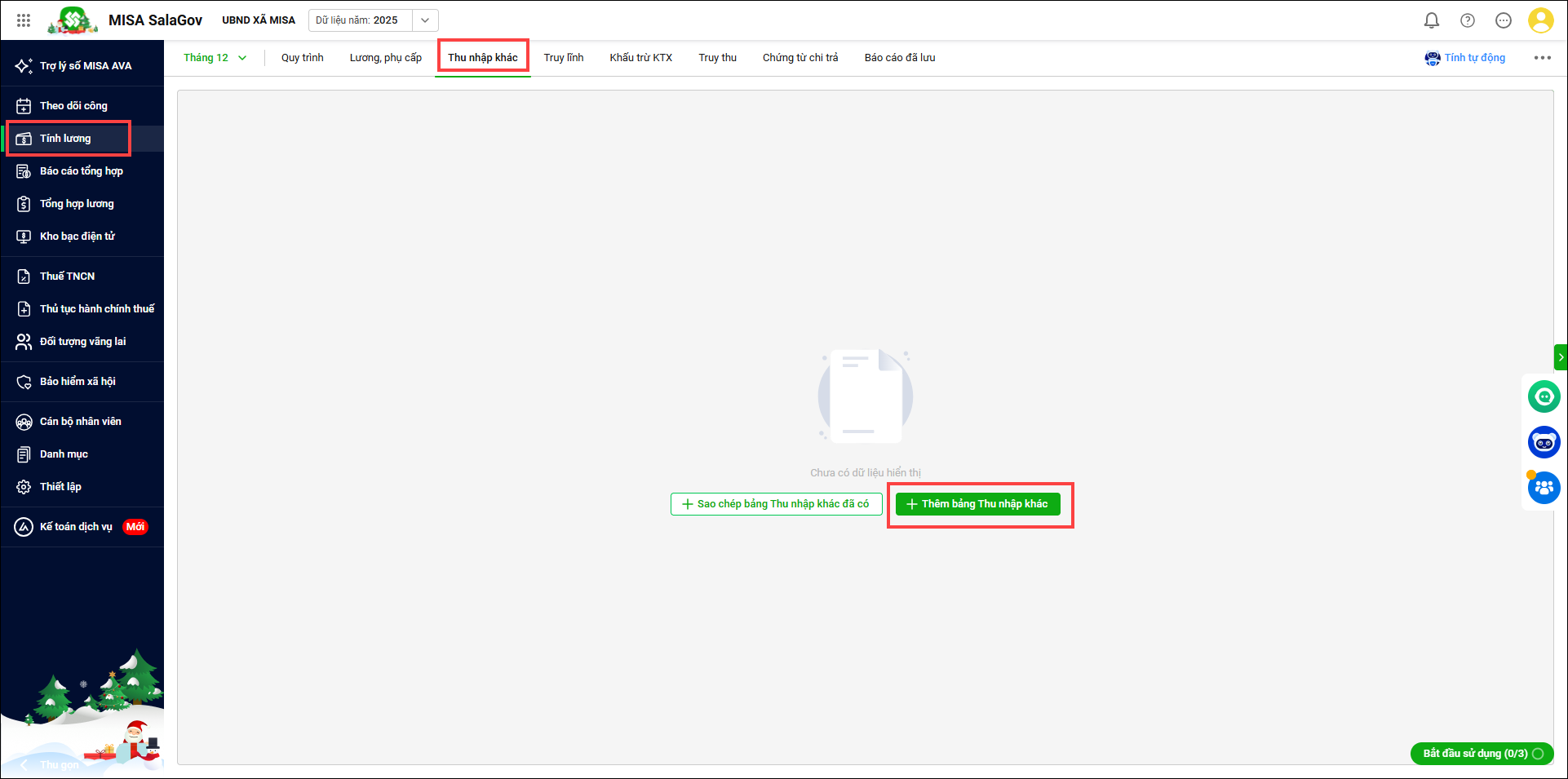The image size is (1568, 779).
Task: Click the three-dot more options icon
Action: (1542, 58)
